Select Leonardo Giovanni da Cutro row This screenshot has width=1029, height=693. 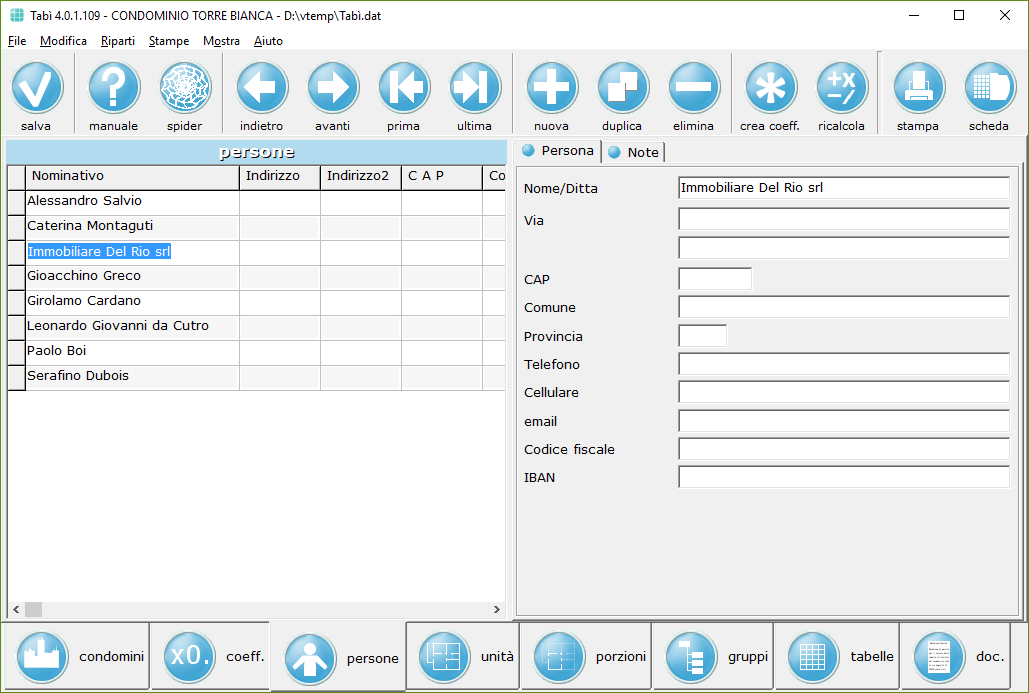[x=118, y=326]
